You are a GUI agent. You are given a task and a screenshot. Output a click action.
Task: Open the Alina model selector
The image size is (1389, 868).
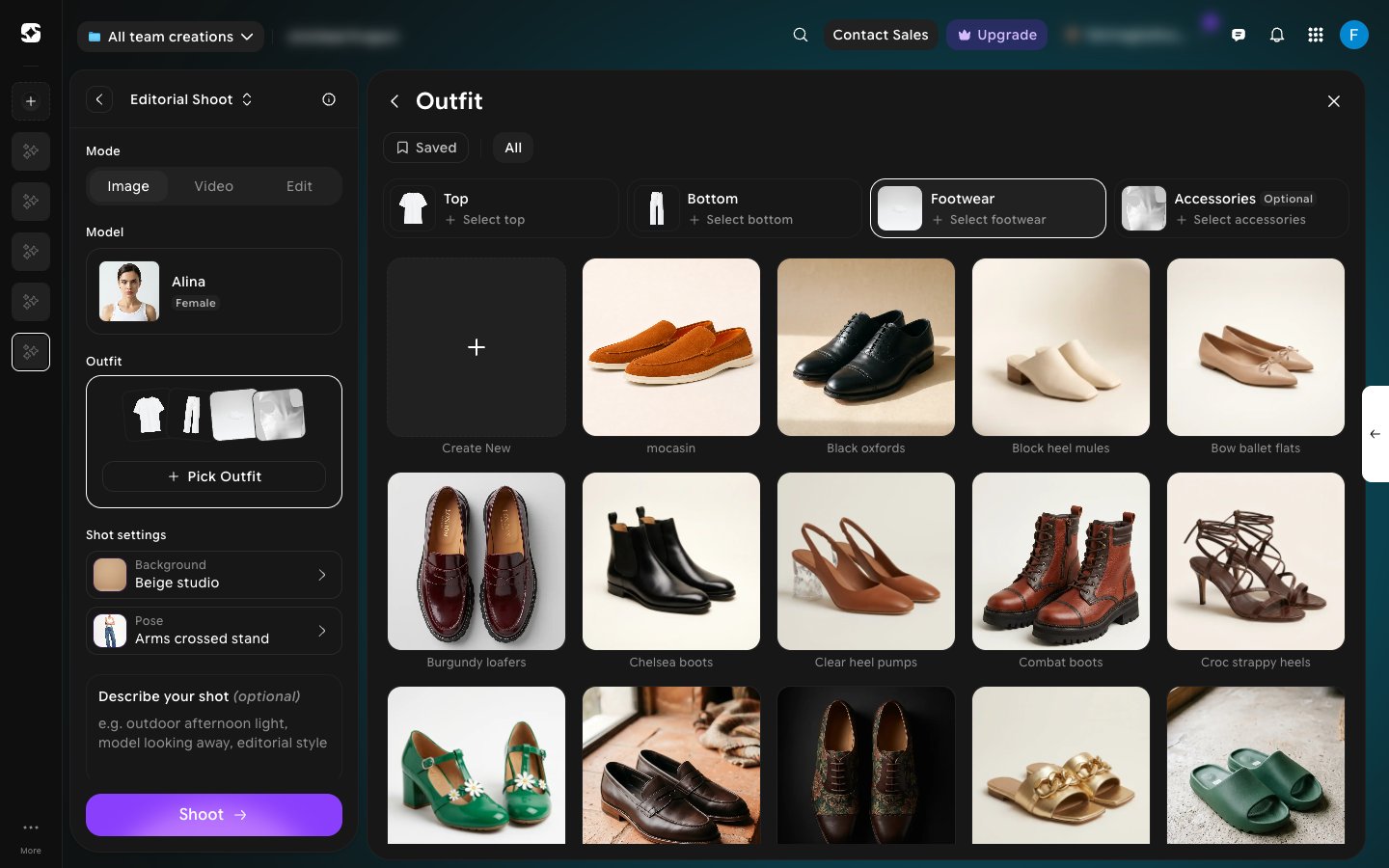(214, 291)
